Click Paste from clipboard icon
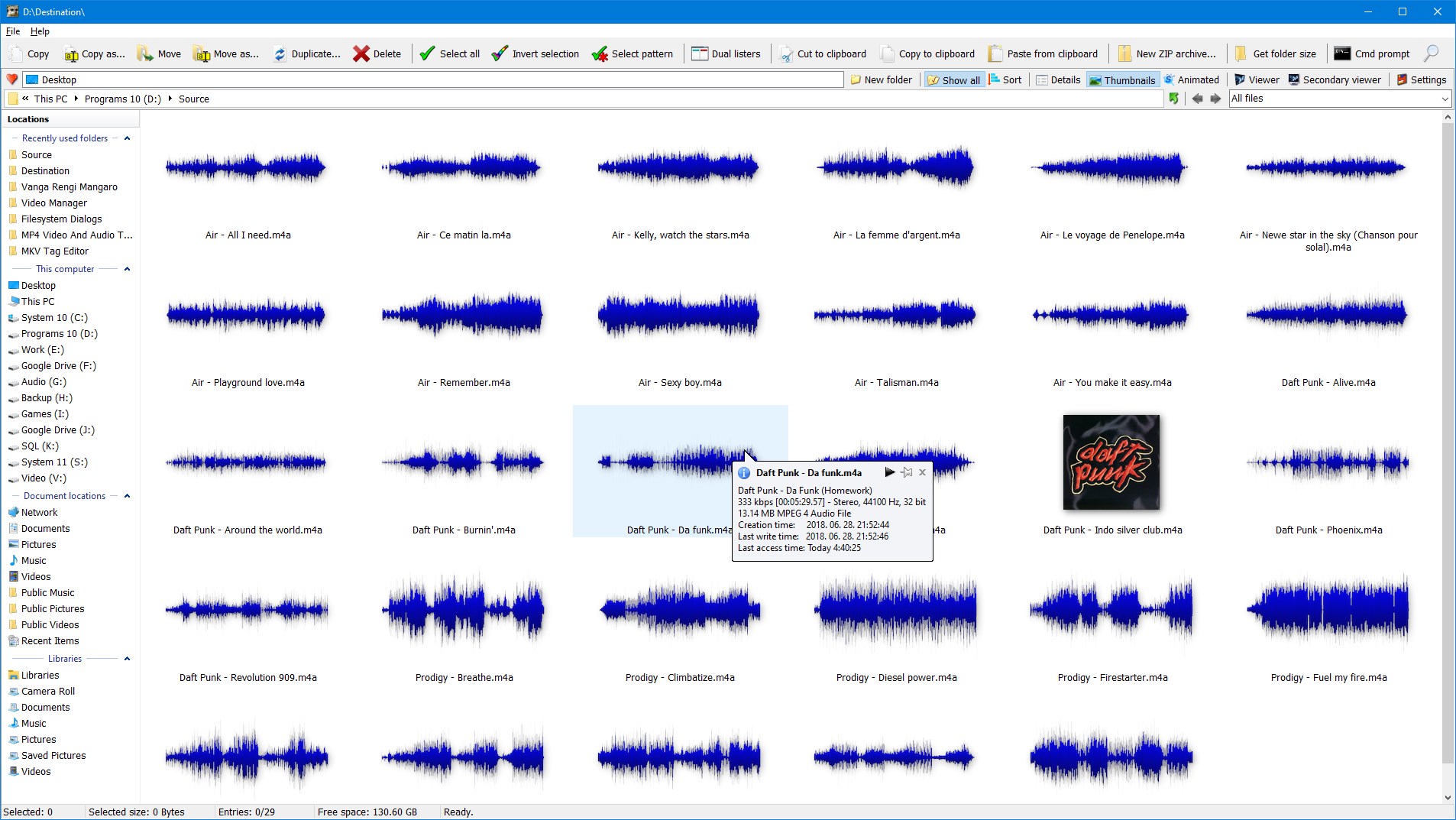The width and height of the screenshot is (1456, 820). point(995,53)
